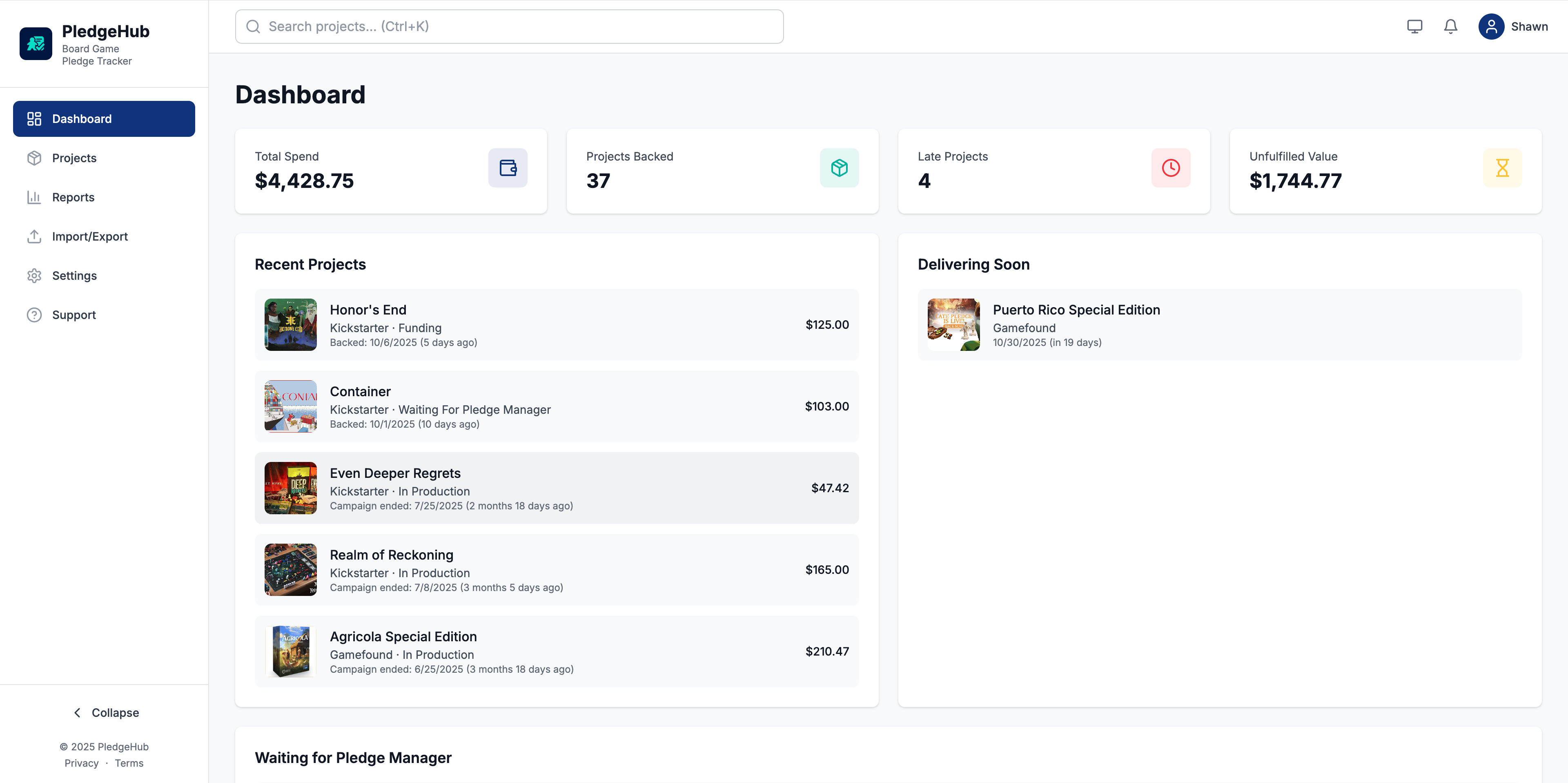Click the Terms link

129,763
